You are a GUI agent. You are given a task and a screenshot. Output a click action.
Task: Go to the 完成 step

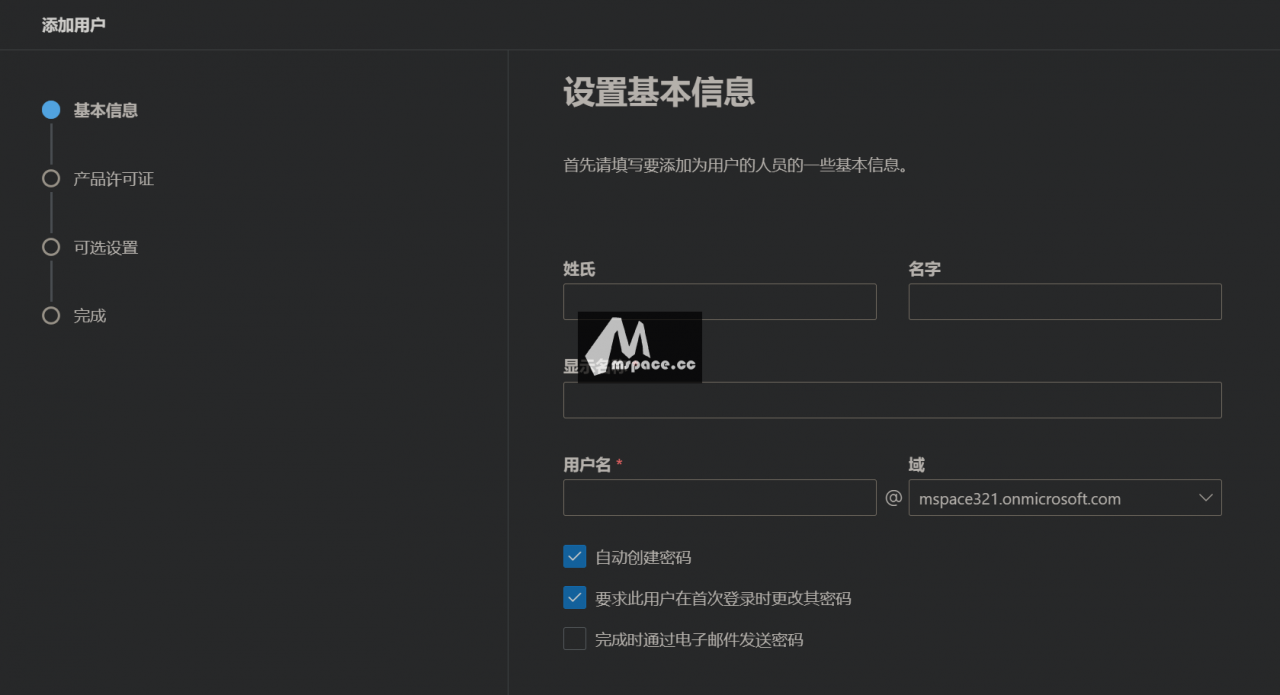click(x=74, y=315)
